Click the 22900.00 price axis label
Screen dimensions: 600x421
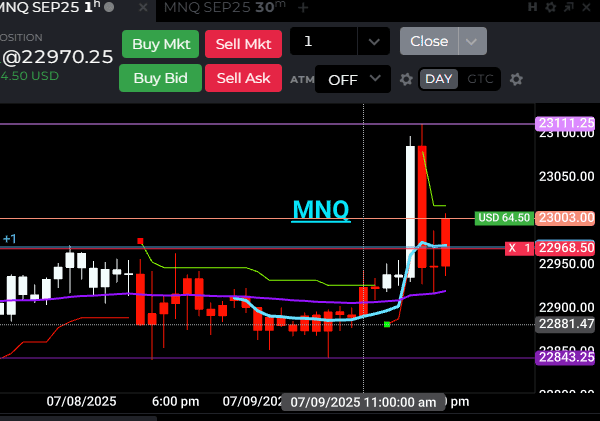tap(566, 307)
